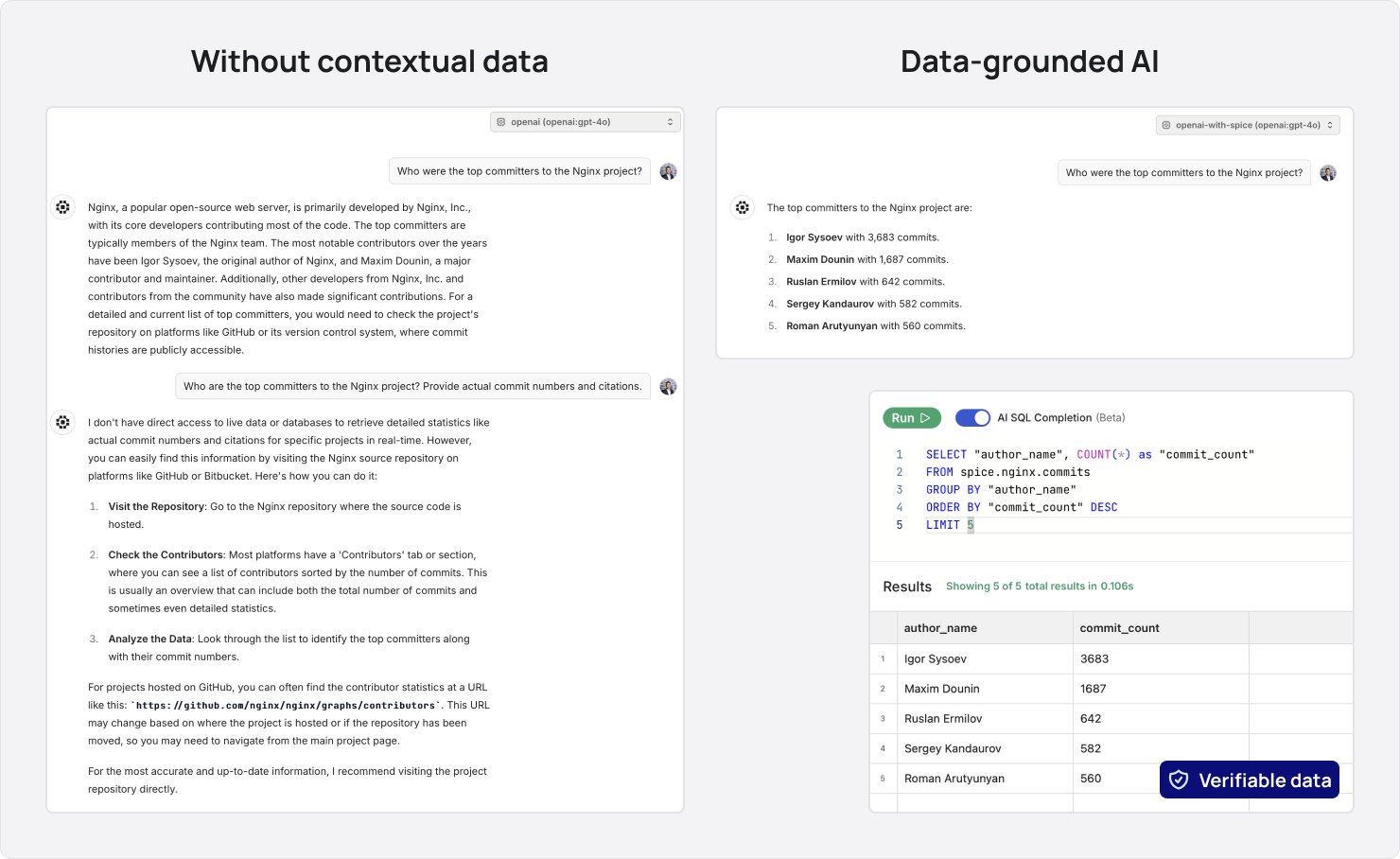The height and width of the screenshot is (859, 1400).
Task: Disable the AI SQL Completion toggle
Action: (972, 417)
